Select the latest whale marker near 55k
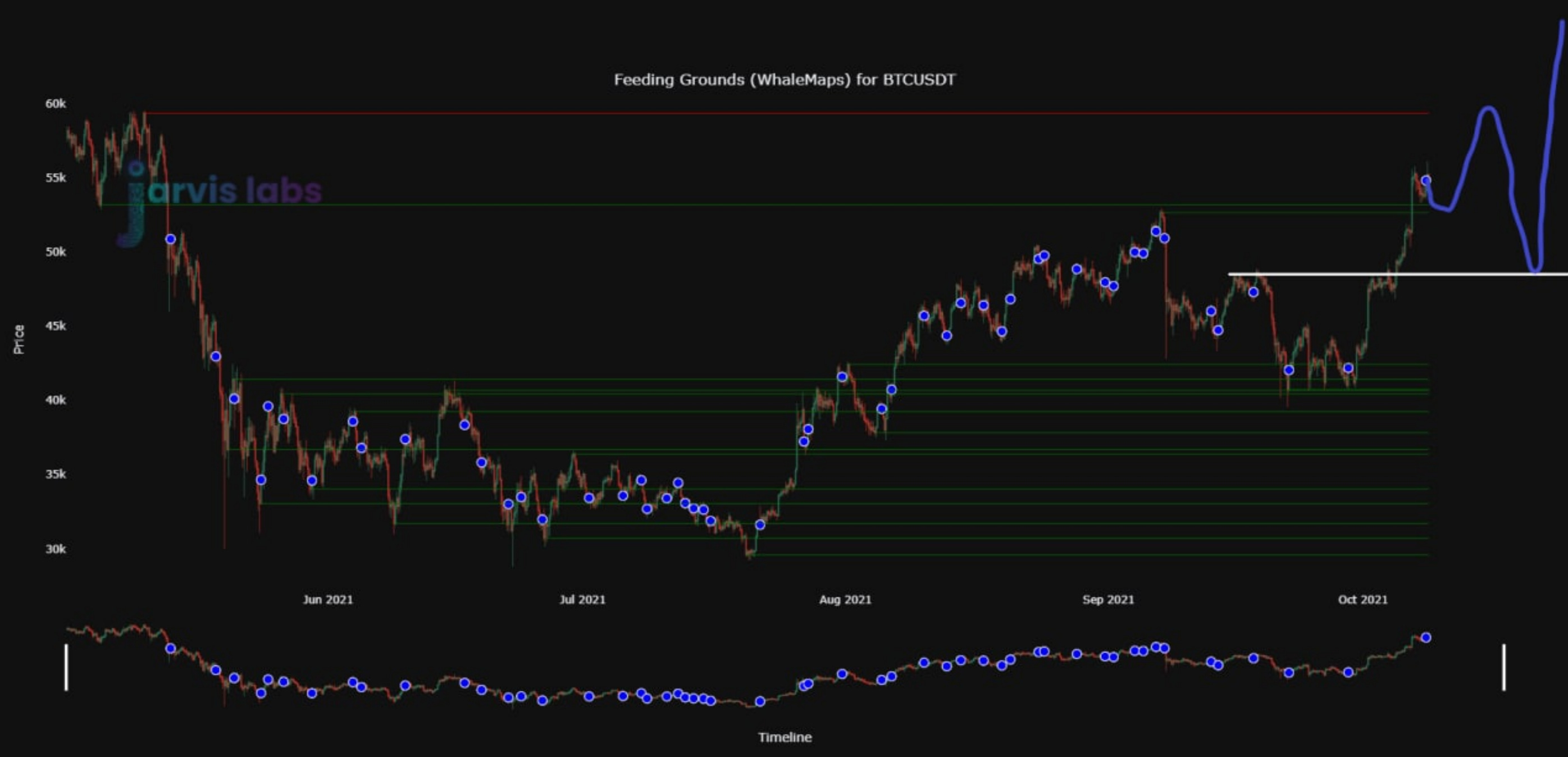This screenshot has width=1568, height=757. (1425, 180)
